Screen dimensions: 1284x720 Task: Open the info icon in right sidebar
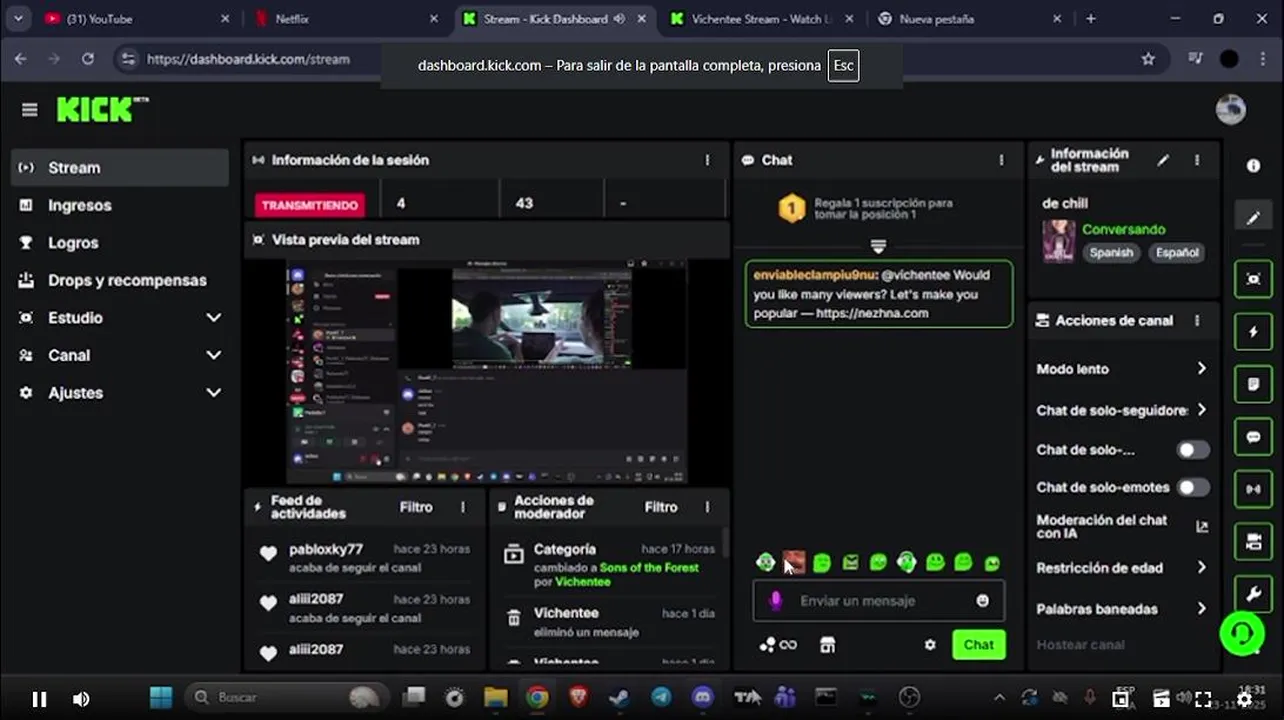(x=1253, y=166)
